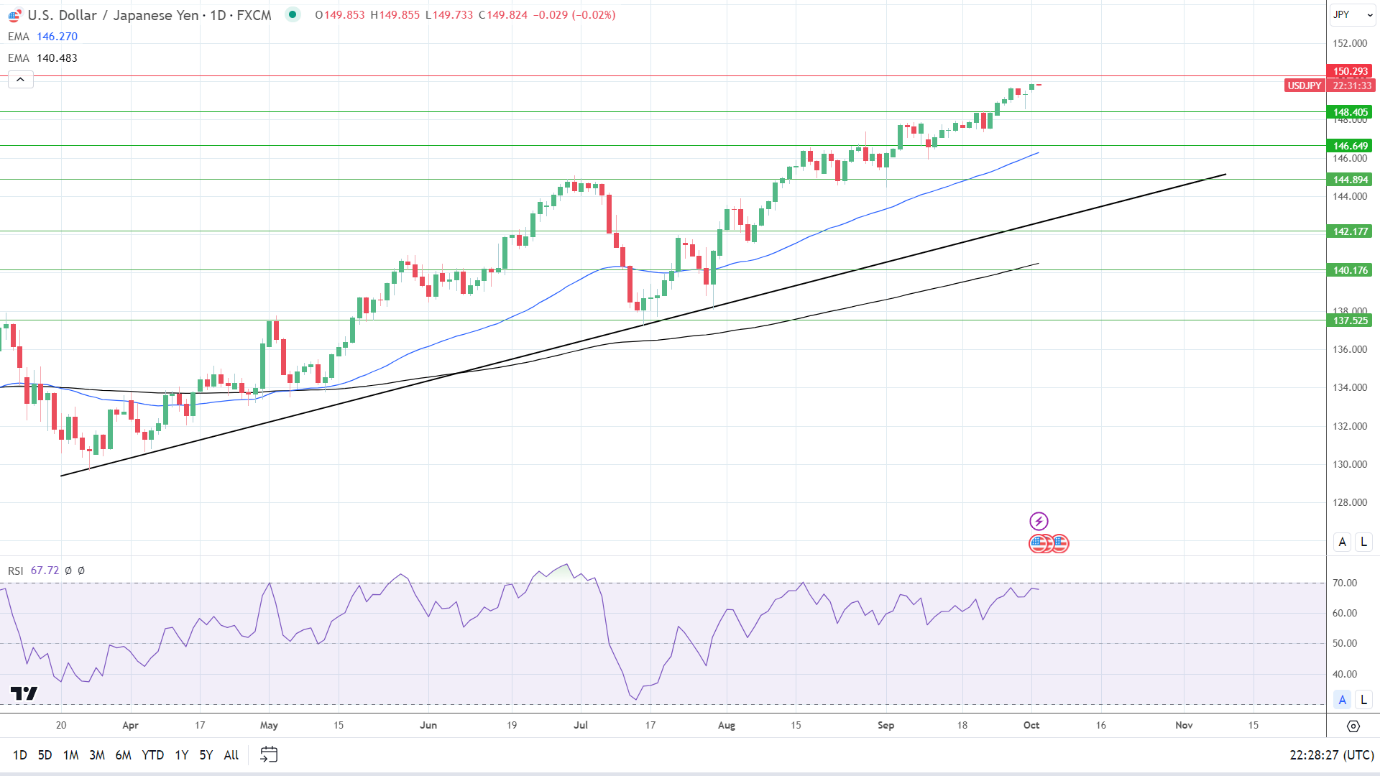The height and width of the screenshot is (776, 1380).
Task: Set time range to 5D
Action: click(45, 755)
